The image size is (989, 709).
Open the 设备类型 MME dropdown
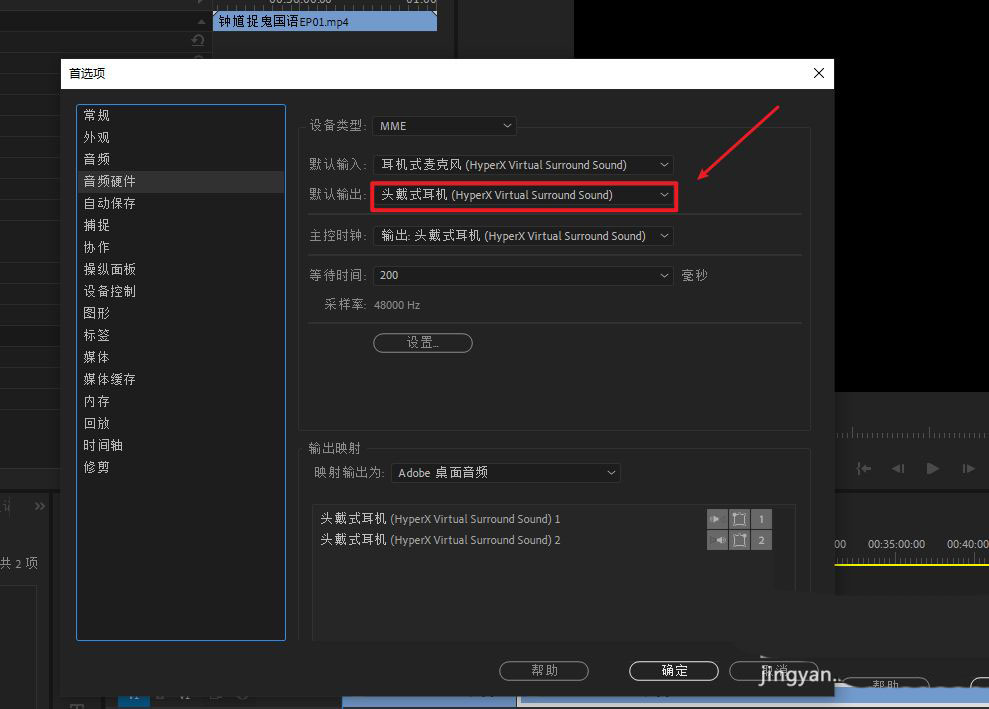click(444, 125)
